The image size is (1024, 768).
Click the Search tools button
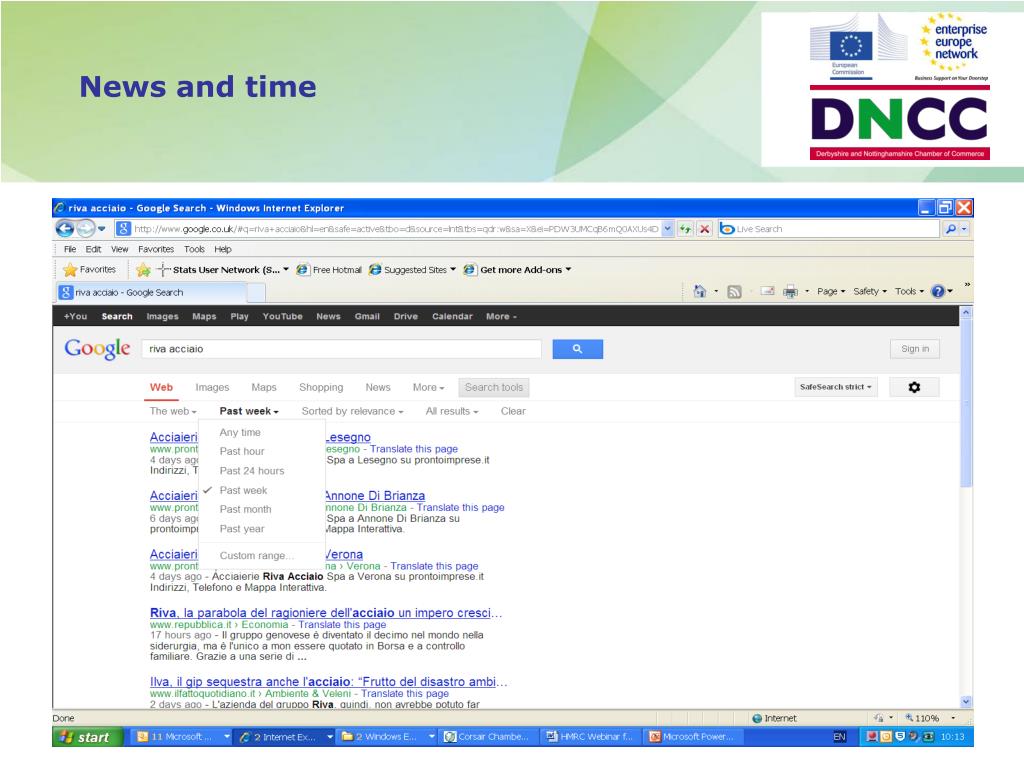[x=494, y=387]
